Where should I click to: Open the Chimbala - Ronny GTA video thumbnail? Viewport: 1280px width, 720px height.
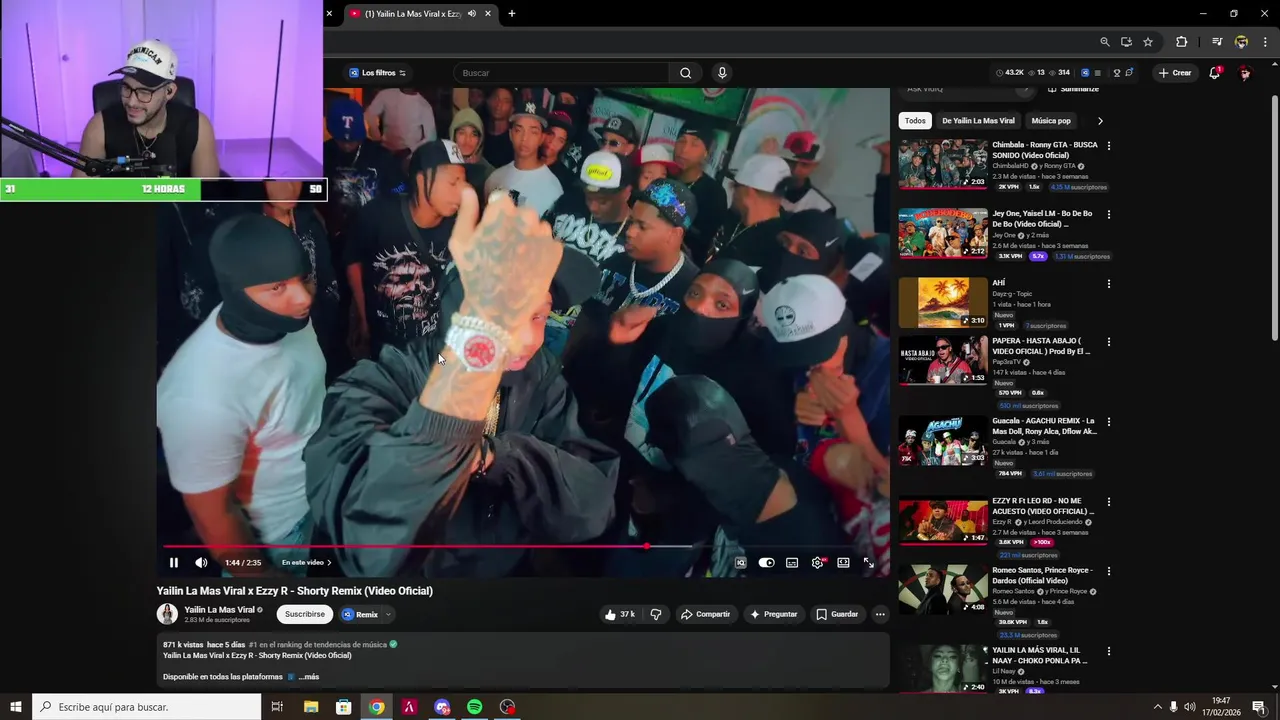(x=943, y=164)
